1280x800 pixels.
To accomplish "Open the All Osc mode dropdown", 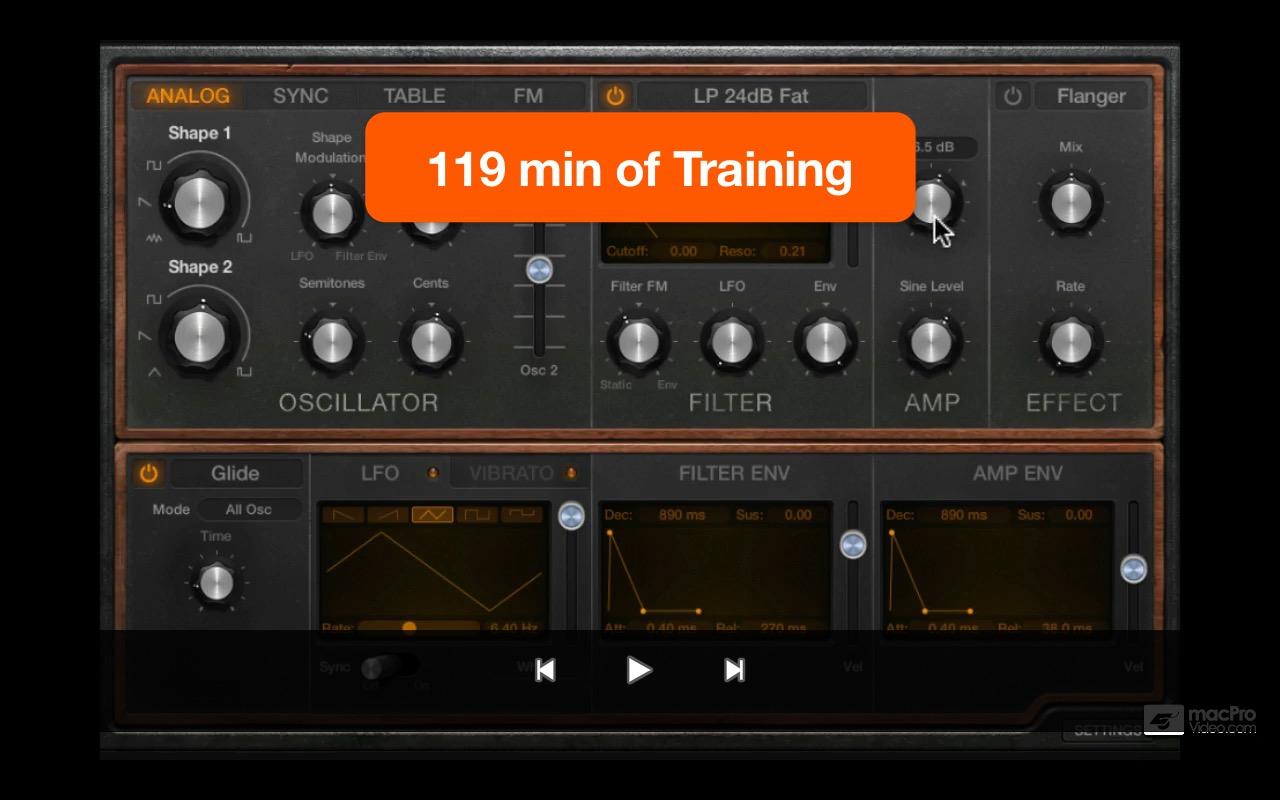I will 248,509.
